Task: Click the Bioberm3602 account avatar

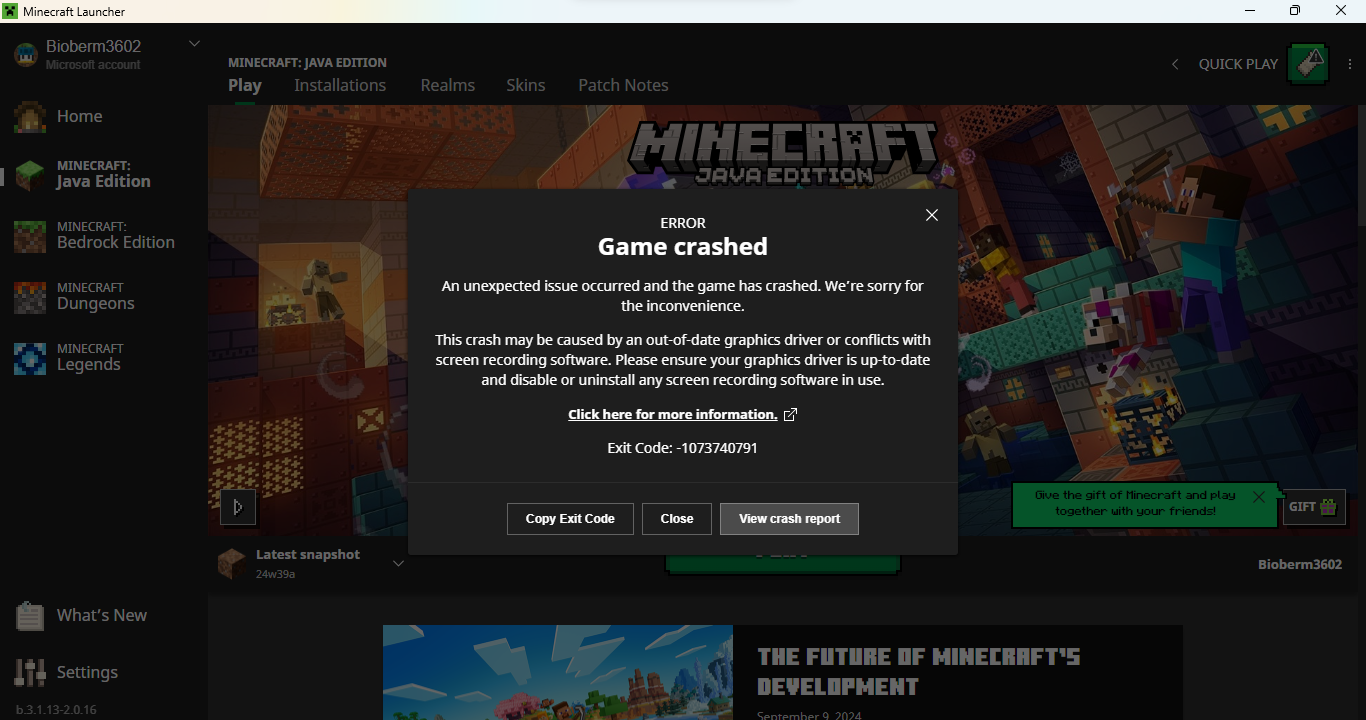Action: click(x=26, y=55)
